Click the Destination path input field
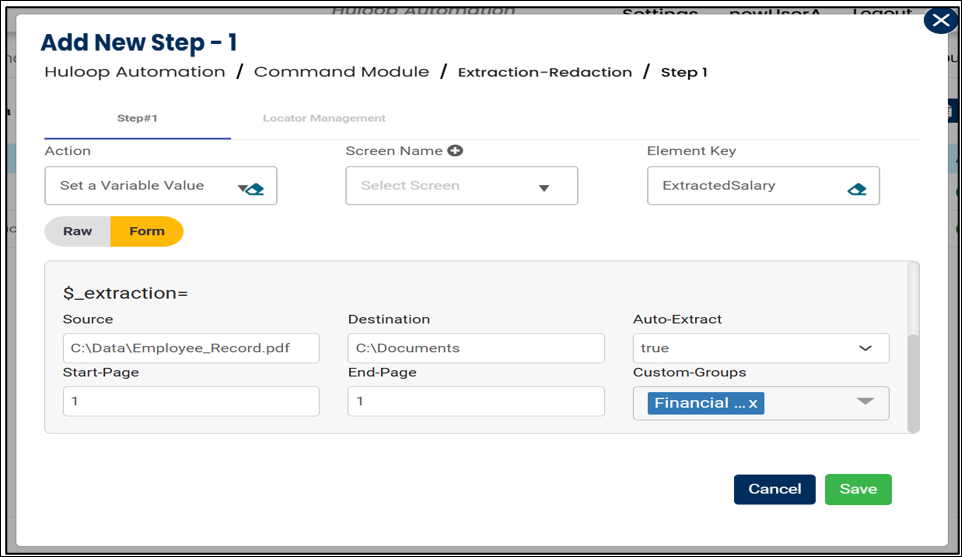Image resolution: width=962 pixels, height=557 pixels. [x=476, y=348]
